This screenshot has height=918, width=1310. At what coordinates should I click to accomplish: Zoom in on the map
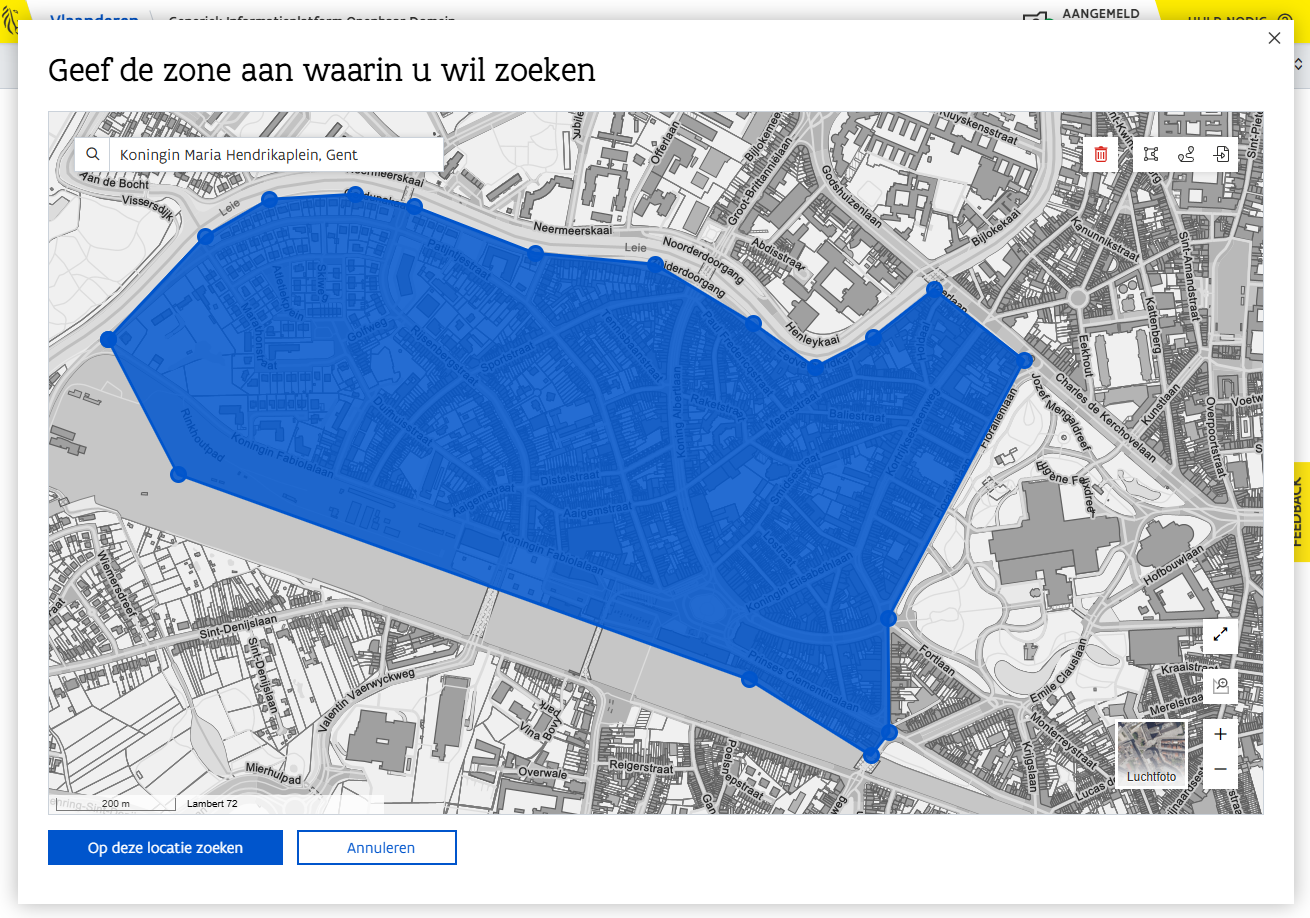(x=1220, y=735)
